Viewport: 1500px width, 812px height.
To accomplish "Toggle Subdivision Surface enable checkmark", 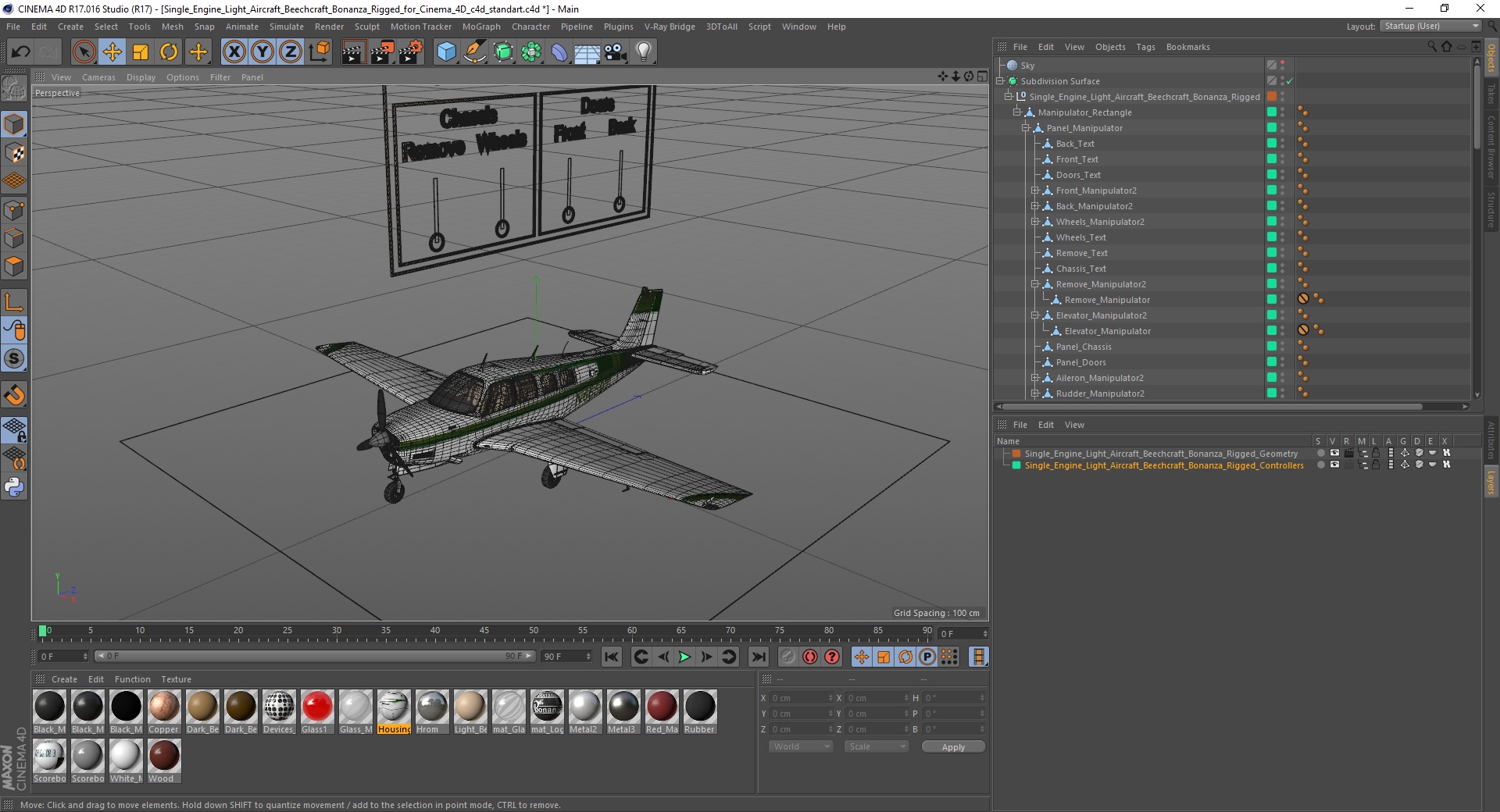I will pyautogui.click(x=1290, y=81).
